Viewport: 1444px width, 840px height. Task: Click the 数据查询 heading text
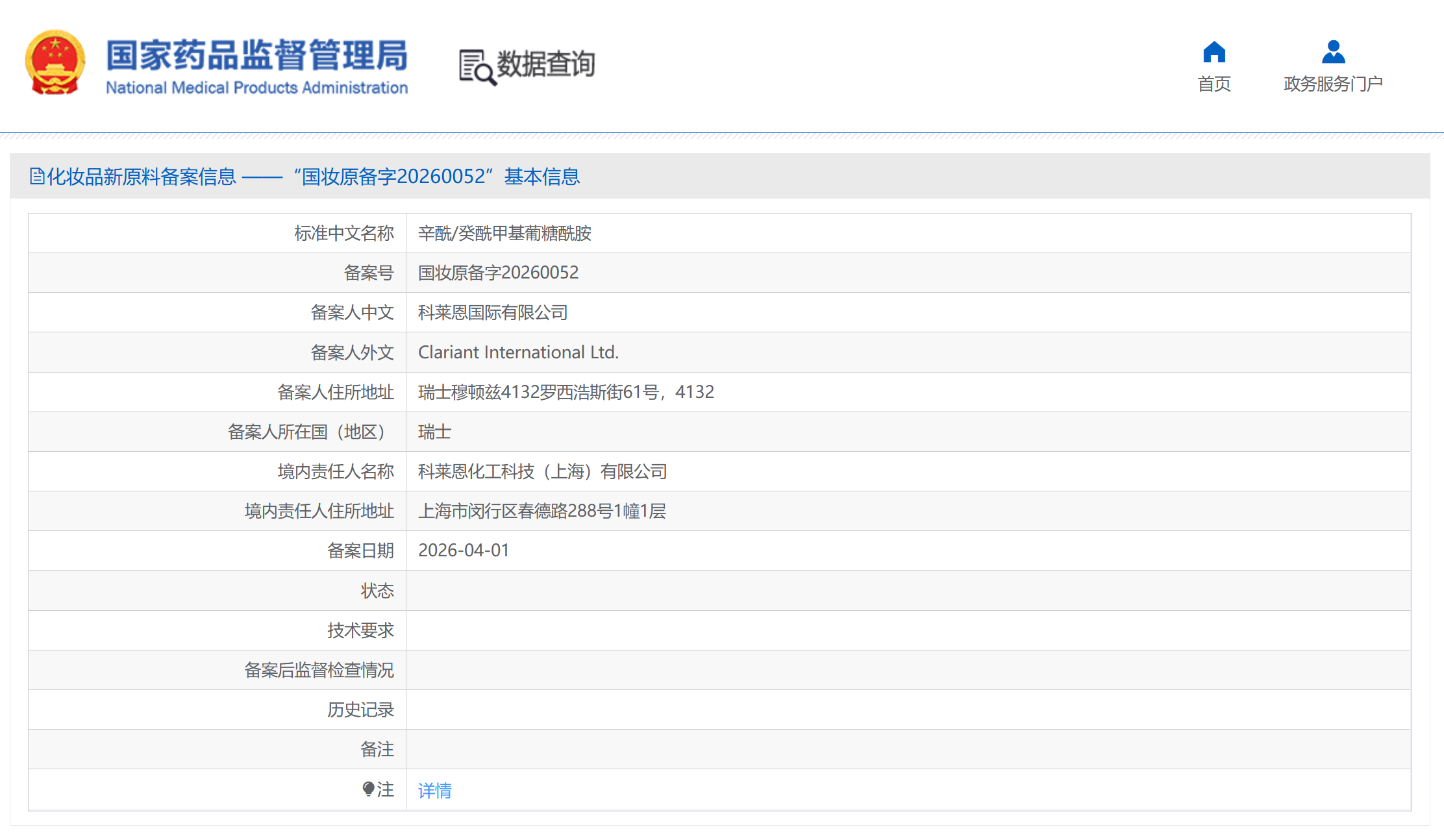click(546, 64)
